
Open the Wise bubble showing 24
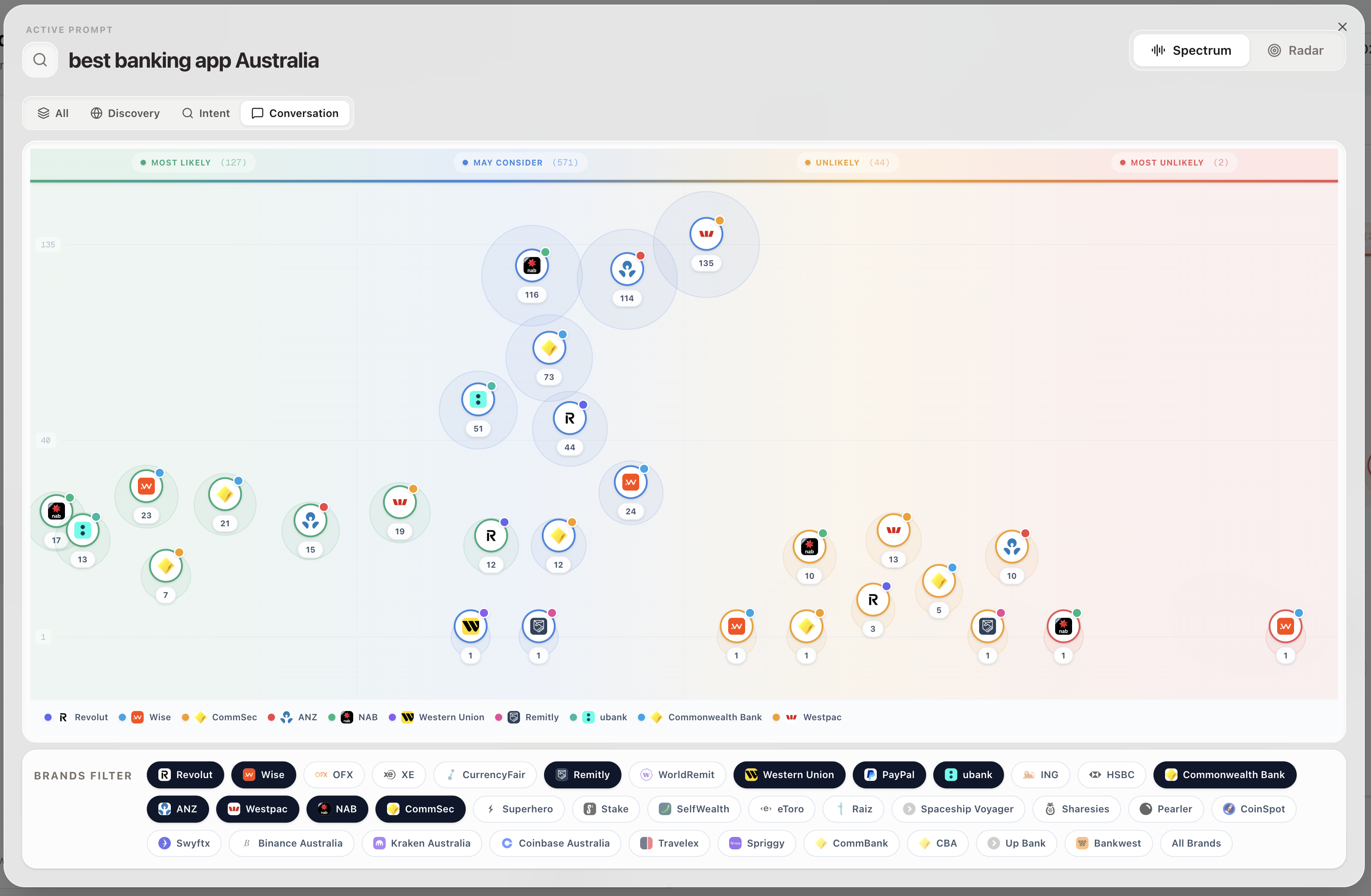[631, 482]
